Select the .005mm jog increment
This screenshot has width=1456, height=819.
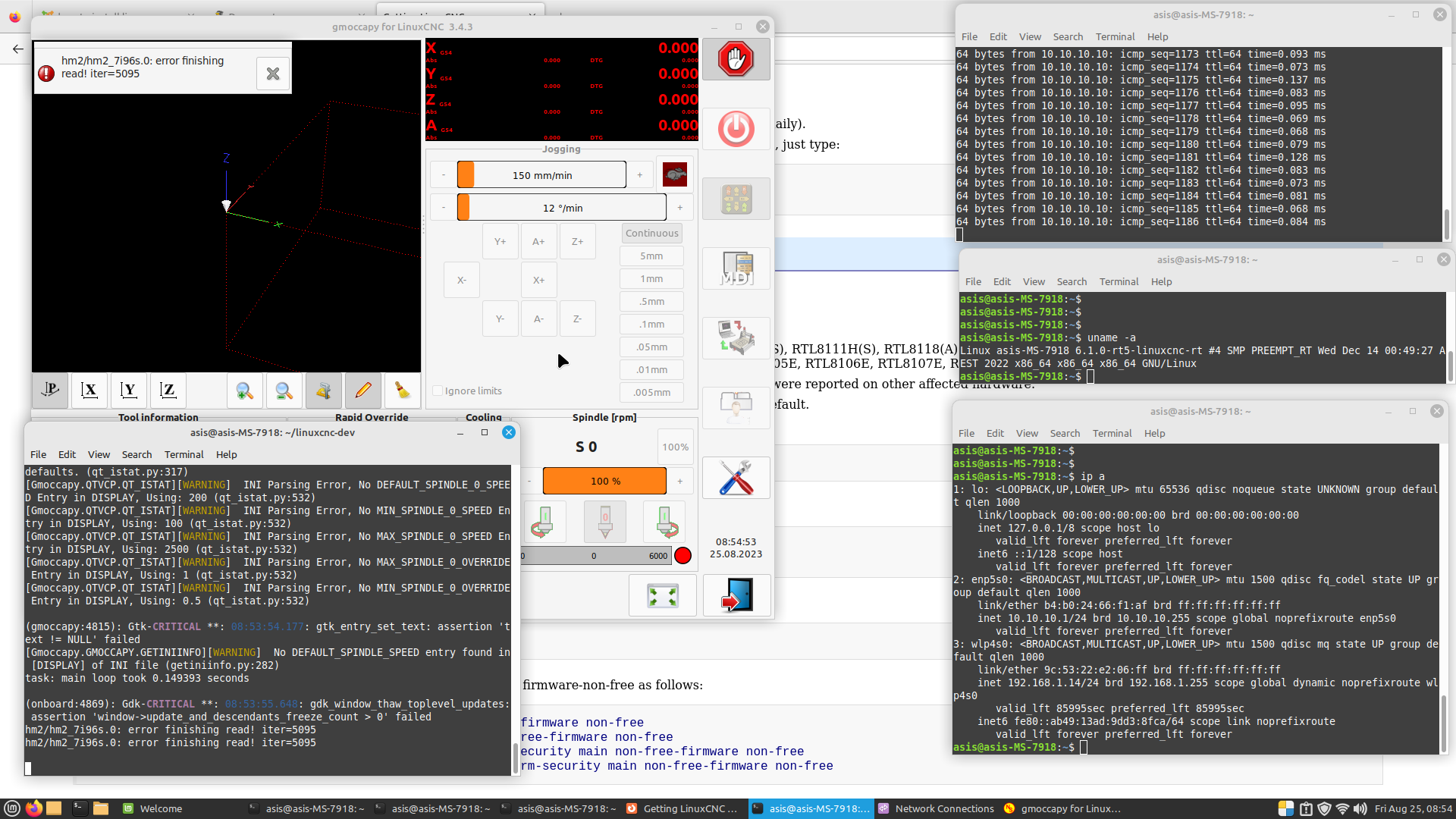[x=651, y=393]
